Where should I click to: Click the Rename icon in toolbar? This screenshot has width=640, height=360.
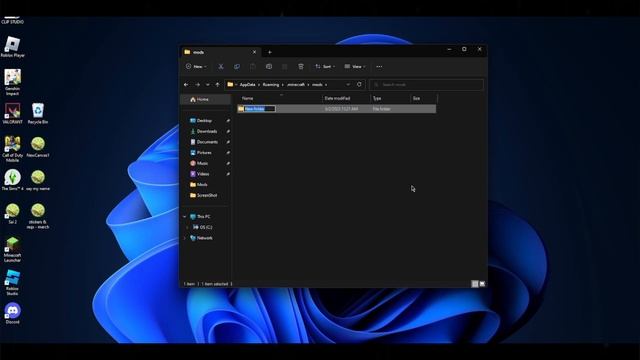point(269,67)
